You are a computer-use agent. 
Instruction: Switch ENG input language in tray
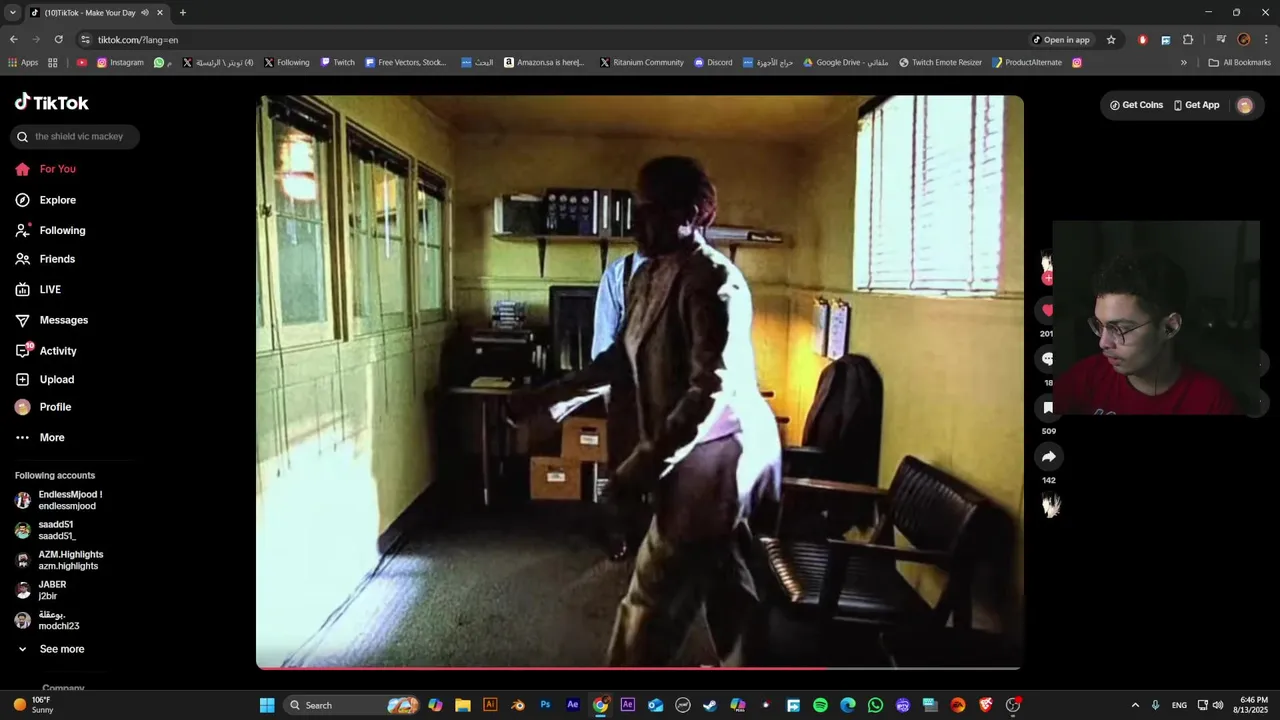click(1179, 705)
